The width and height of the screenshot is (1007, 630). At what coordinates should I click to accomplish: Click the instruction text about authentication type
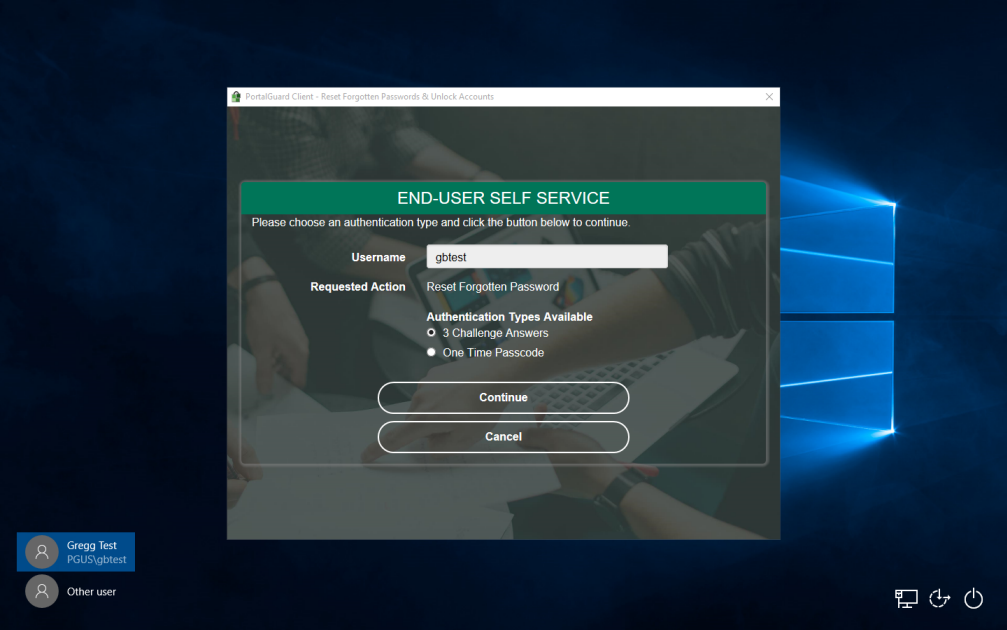click(441, 222)
